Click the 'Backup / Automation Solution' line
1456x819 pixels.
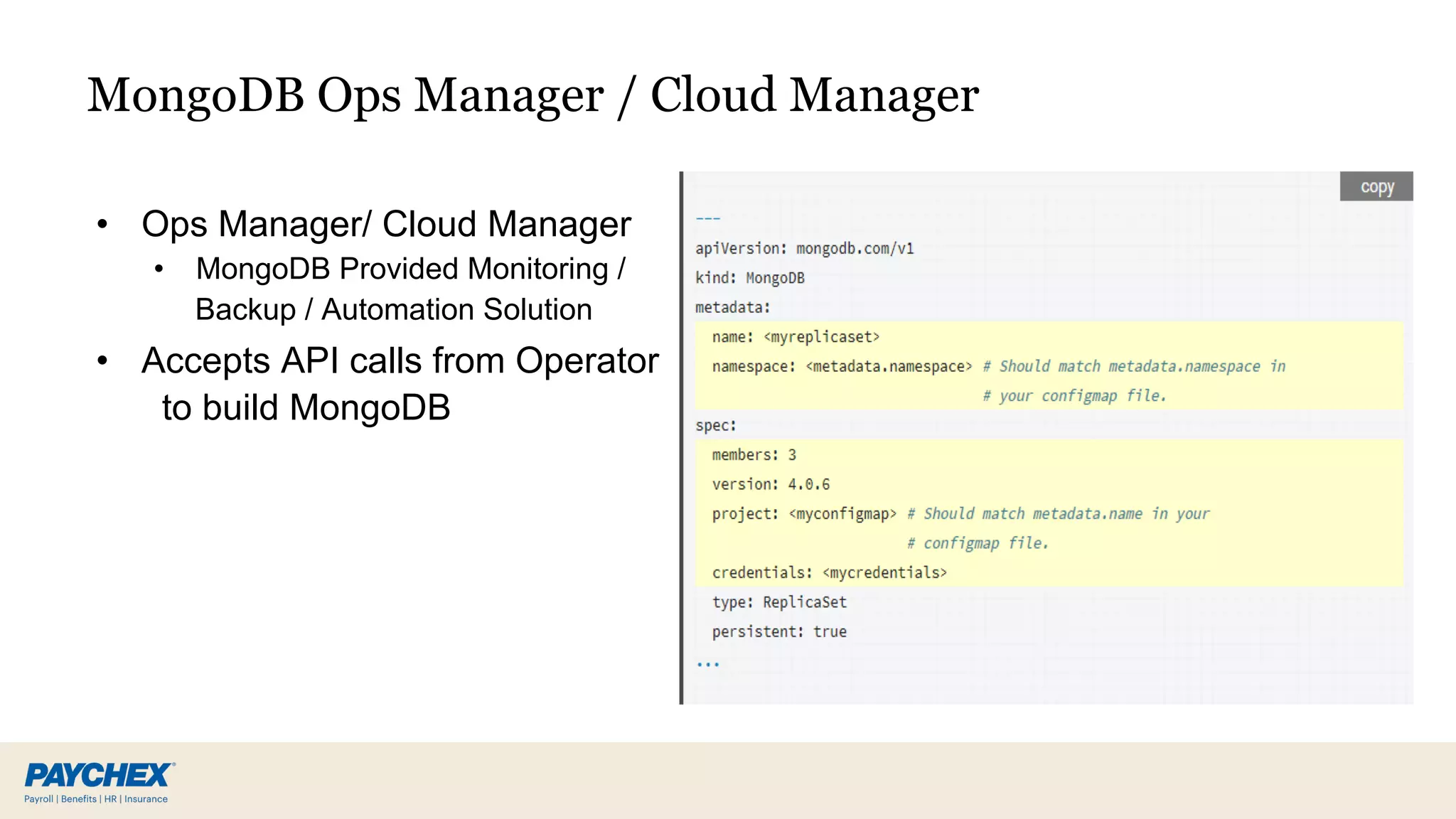pos(394,310)
